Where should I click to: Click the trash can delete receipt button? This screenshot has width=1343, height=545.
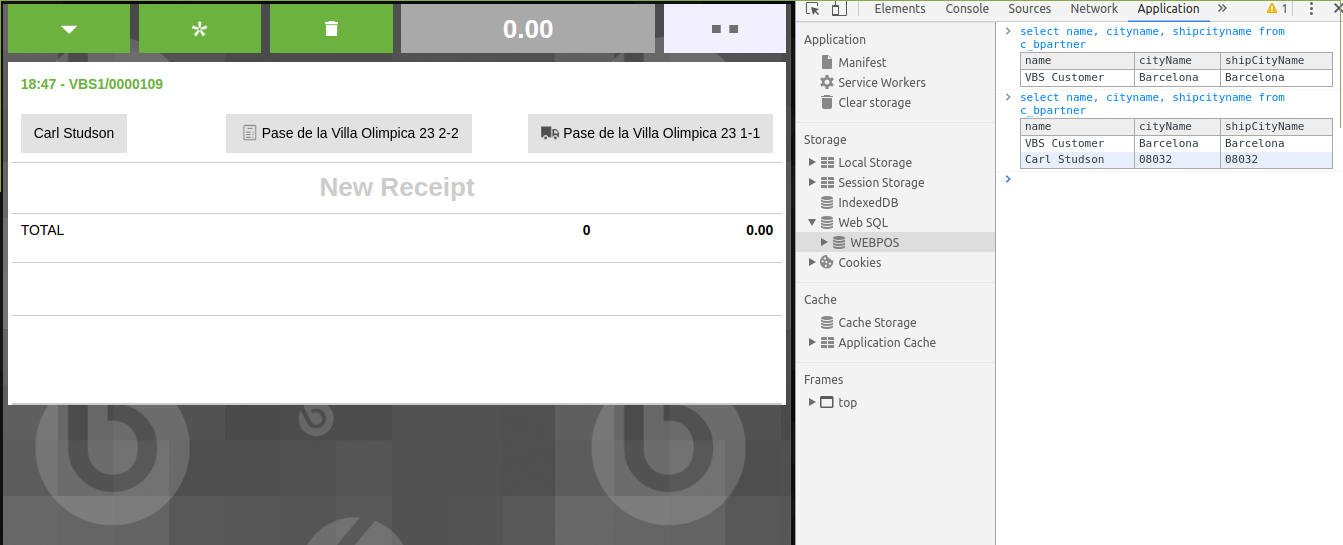[331, 29]
